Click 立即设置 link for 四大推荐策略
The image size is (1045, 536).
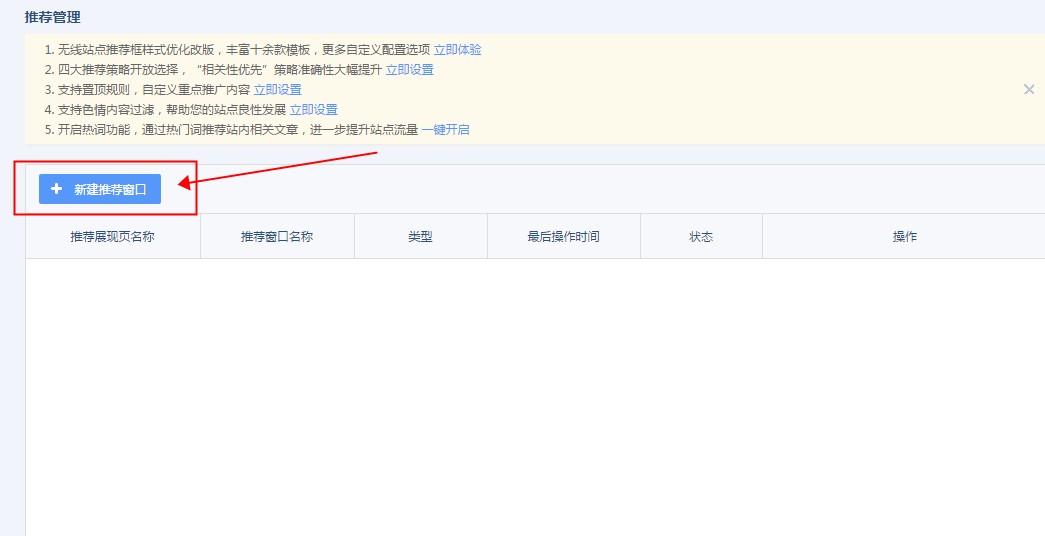click(409, 69)
